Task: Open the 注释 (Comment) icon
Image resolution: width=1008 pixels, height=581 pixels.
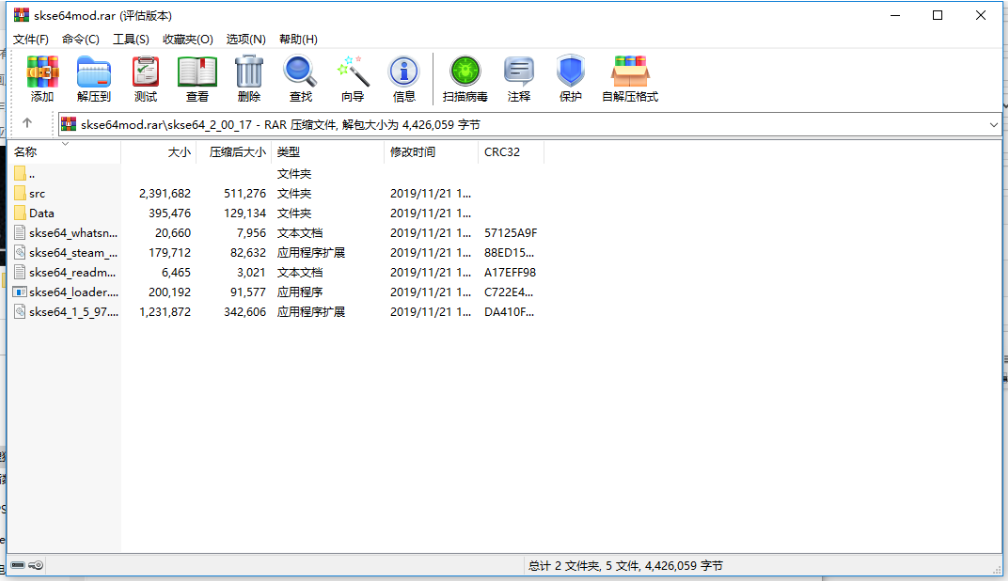Action: (518, 77)
